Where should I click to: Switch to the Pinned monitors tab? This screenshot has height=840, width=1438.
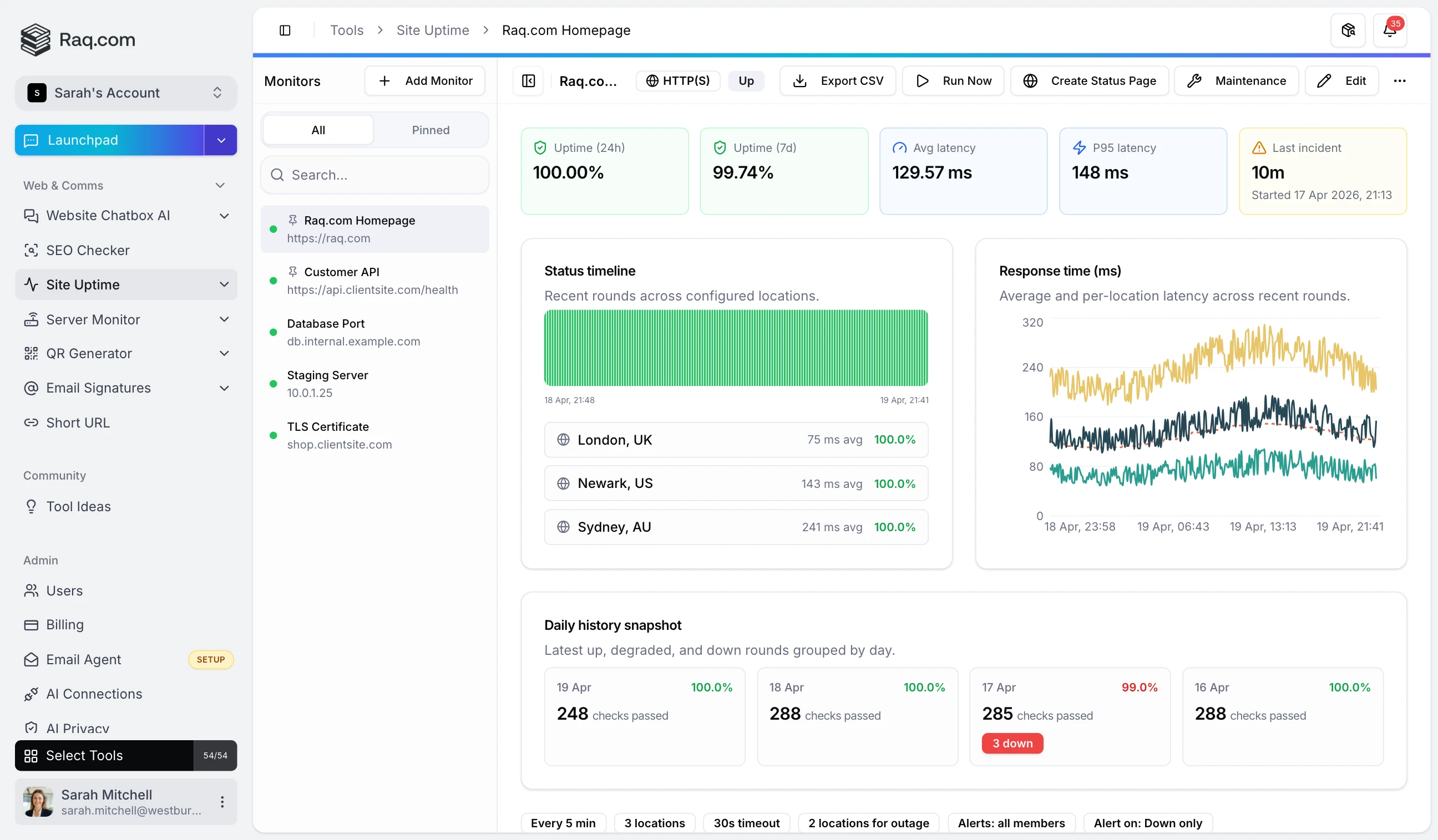(x=431, y=129)
